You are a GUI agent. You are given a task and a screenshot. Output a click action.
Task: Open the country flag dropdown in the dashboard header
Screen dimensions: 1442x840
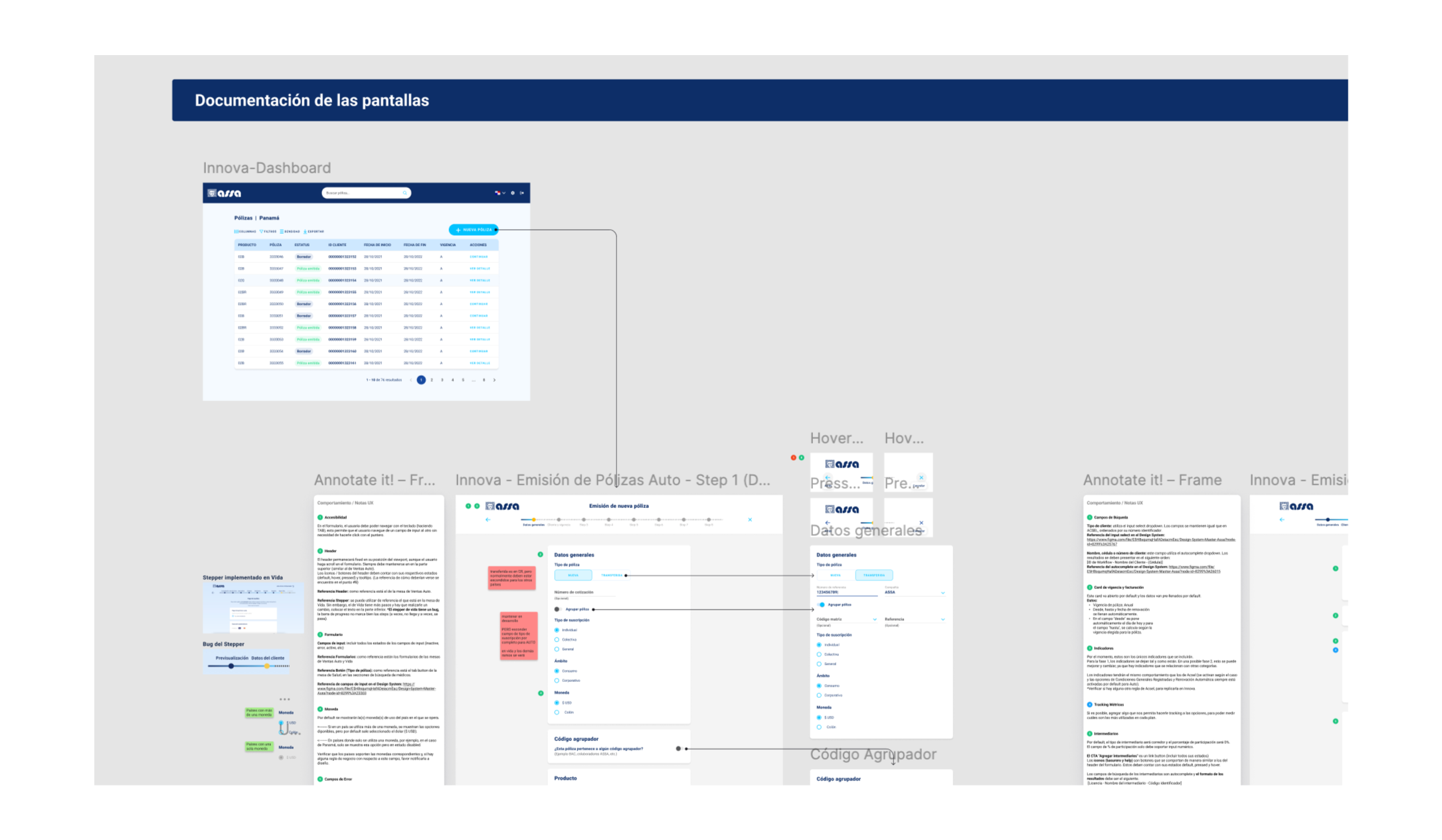(499, 193)
